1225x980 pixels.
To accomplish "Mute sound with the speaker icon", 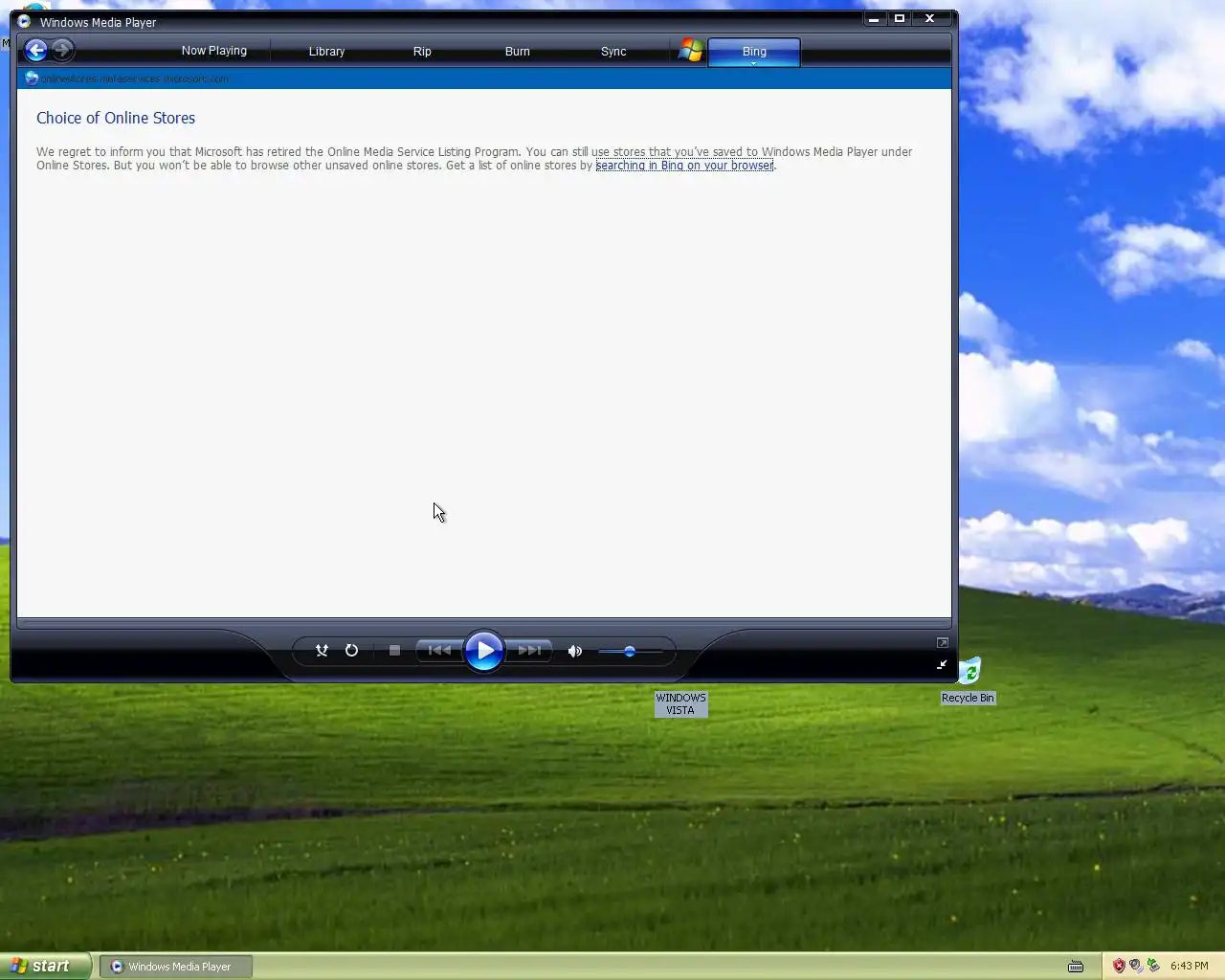I will pyautogui.click(x=574, y=651).
